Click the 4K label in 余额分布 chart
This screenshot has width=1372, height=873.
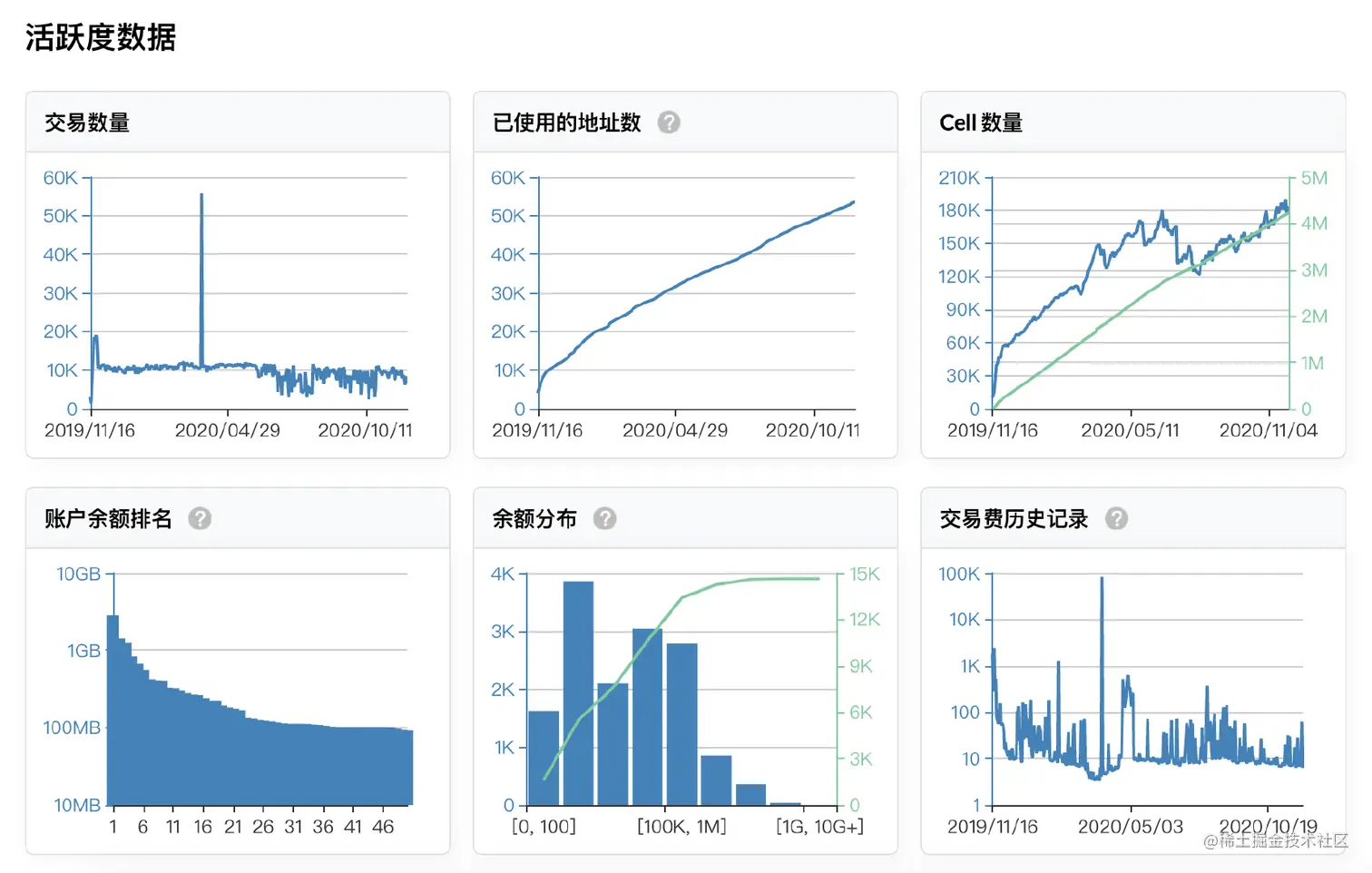(503, 574)
